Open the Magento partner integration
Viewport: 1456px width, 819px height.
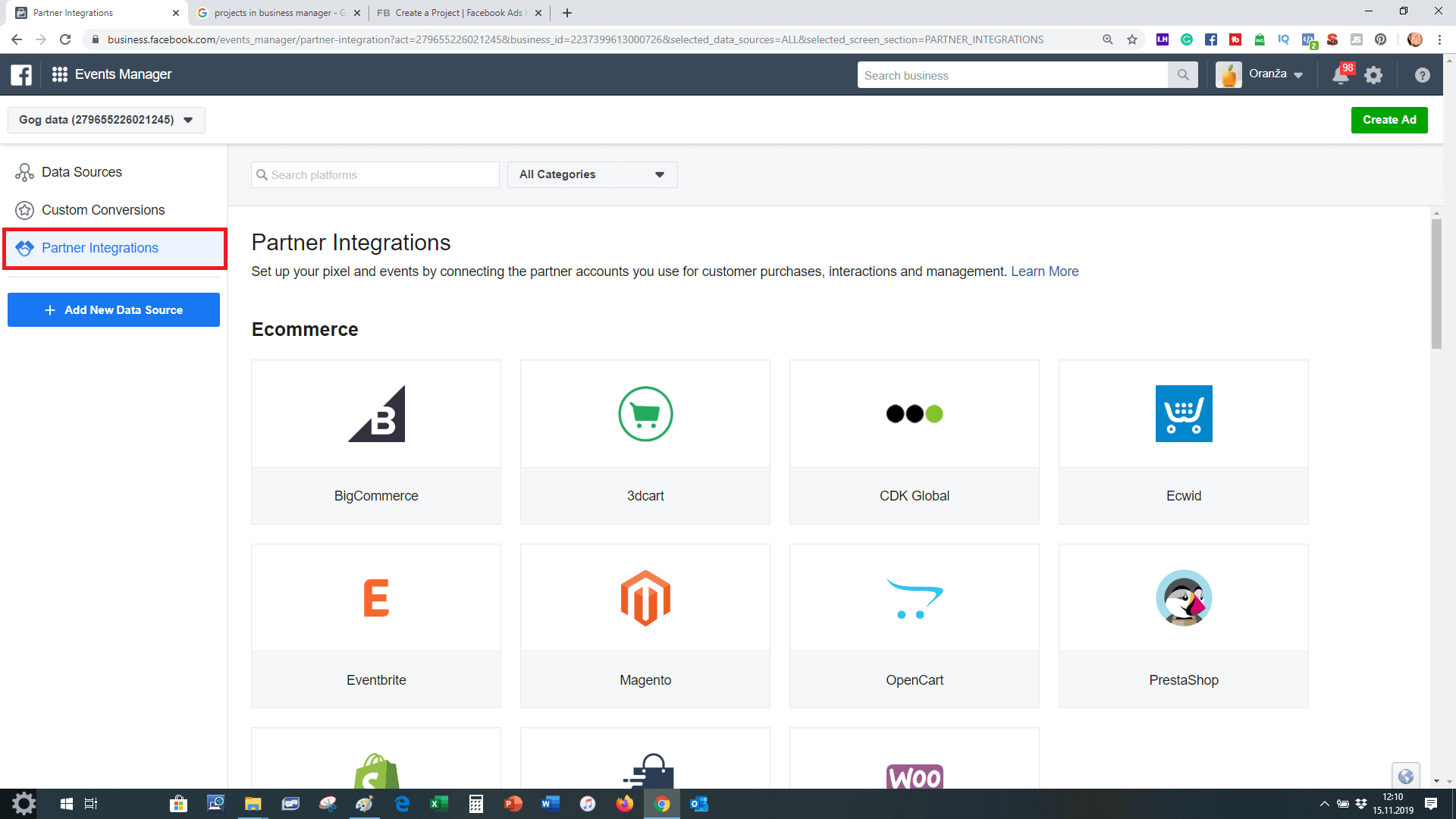(645, 626)
